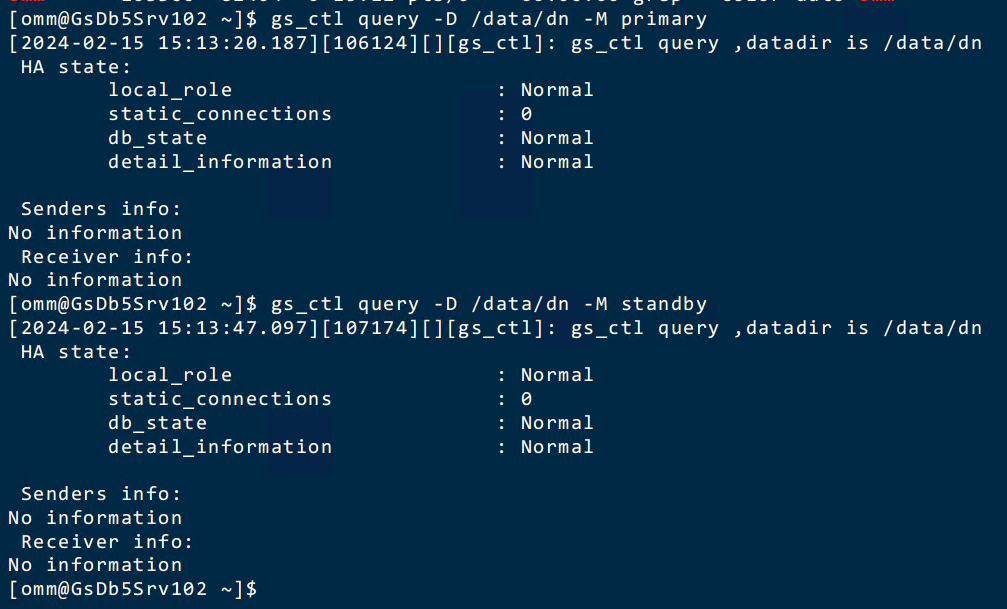This screenshot has width=1007, height=609.
Task: Click 'local_role' label in the primary query output
Action: tap(170, 90)
